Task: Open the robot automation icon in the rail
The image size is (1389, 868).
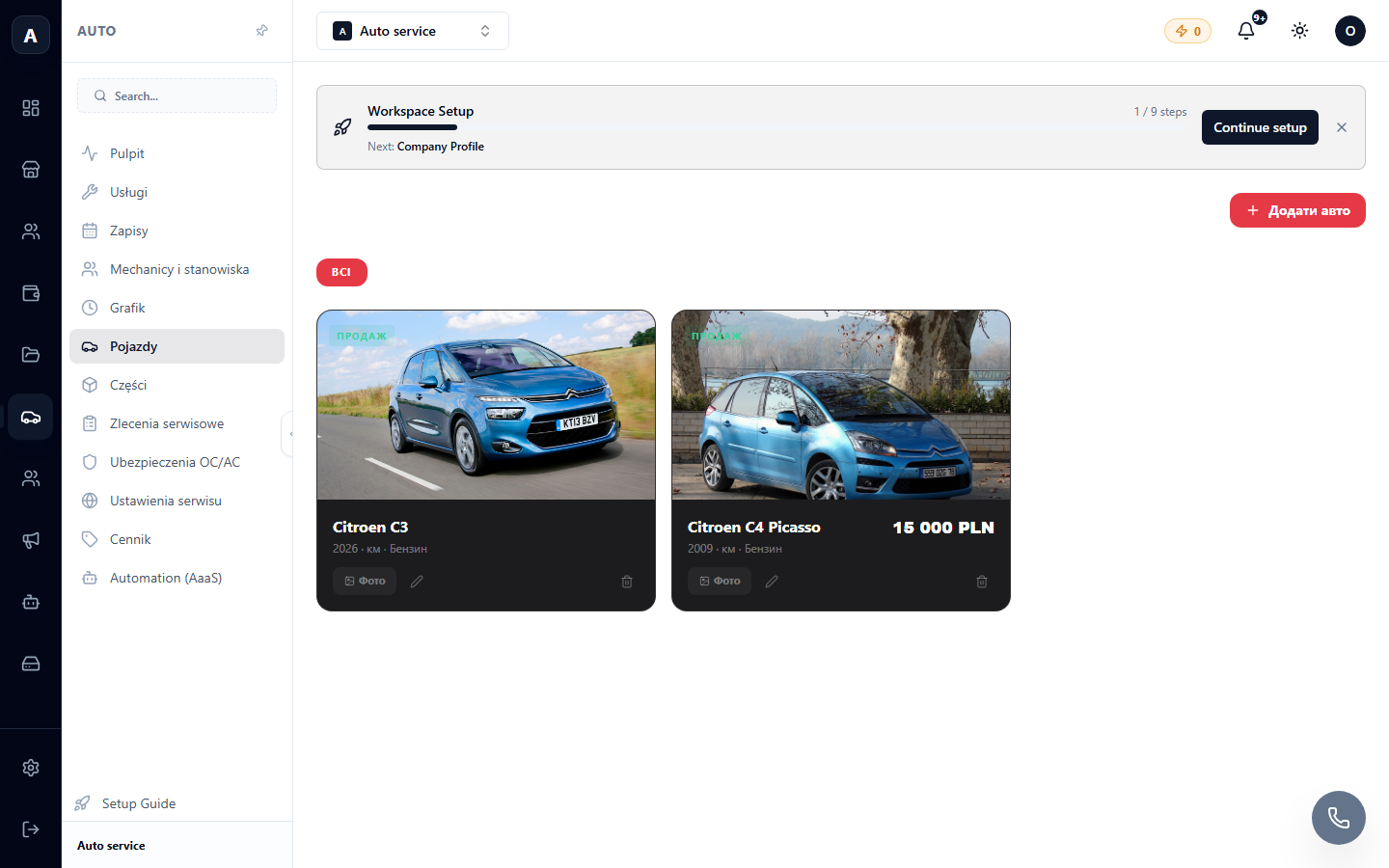Action: coord(31,602)
